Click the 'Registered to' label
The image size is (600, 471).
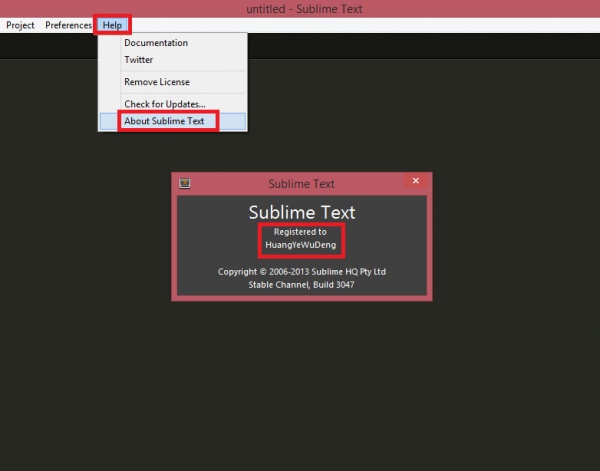300,232
